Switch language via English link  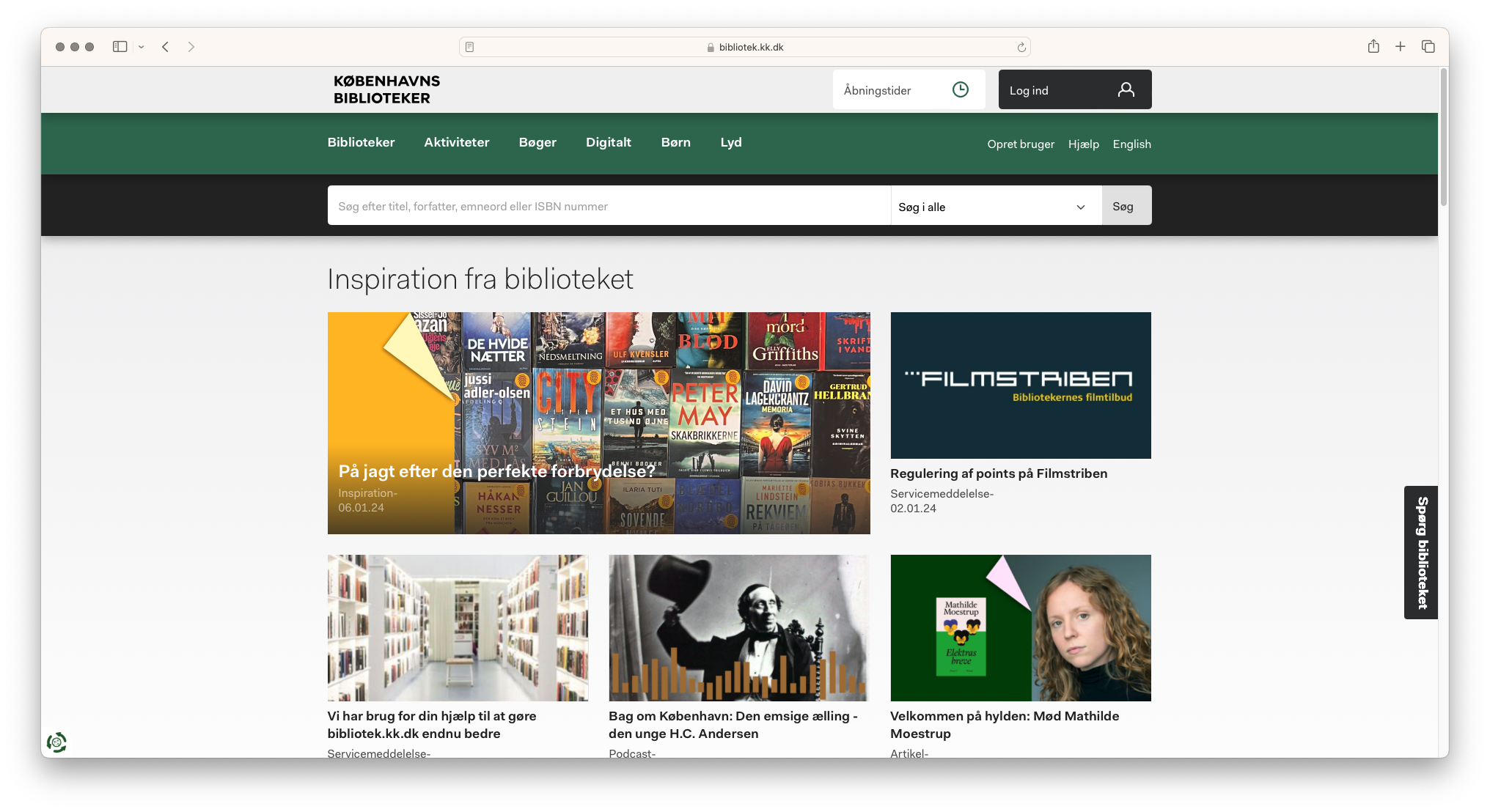tap(1131, 144)
